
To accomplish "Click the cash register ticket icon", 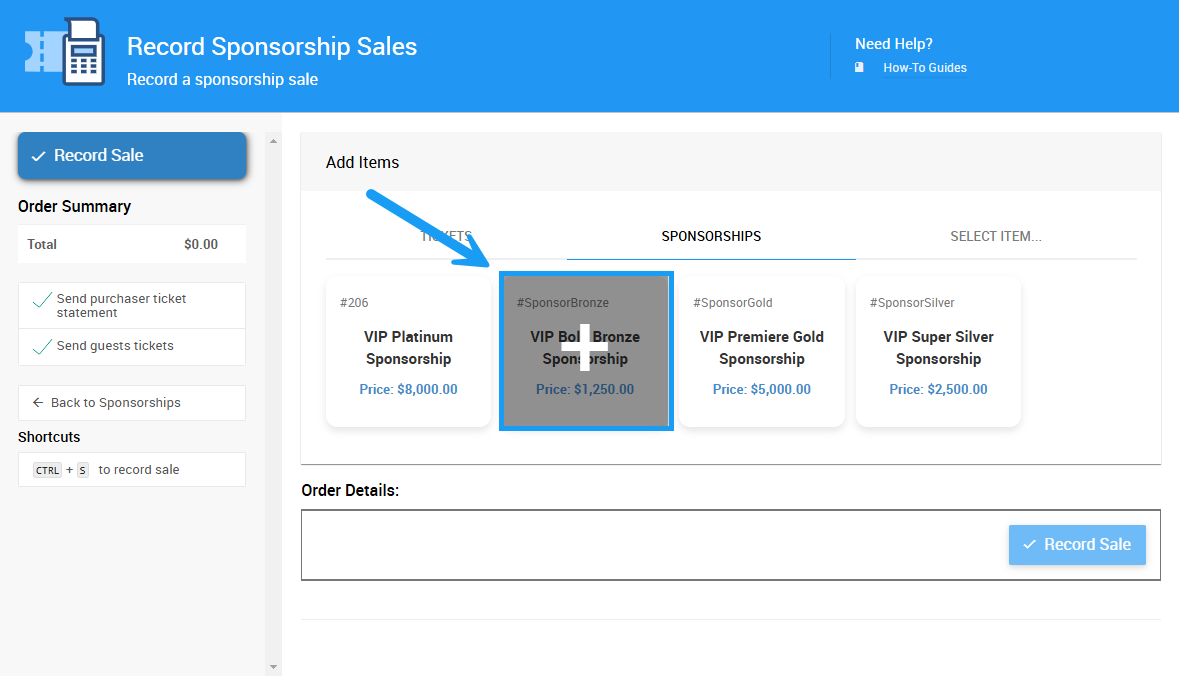I will click(x=65, y=52).
